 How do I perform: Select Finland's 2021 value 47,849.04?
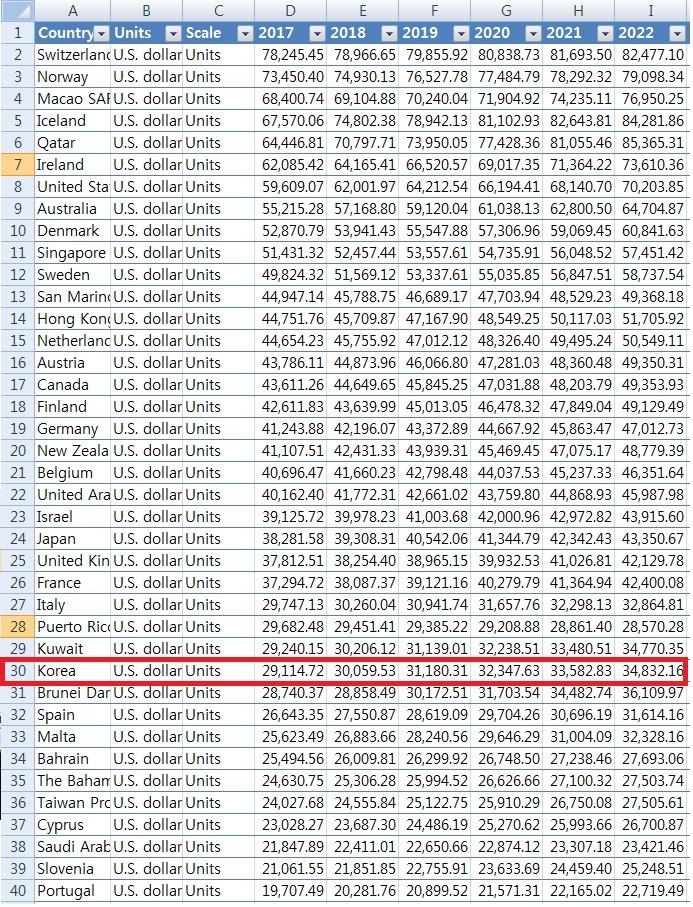point(578,407)
